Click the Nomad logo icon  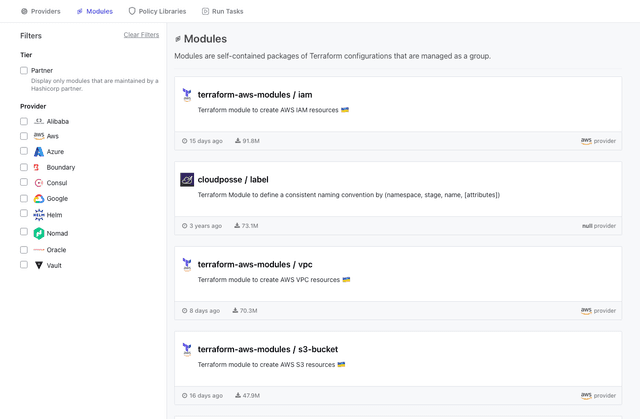(39, 233)
